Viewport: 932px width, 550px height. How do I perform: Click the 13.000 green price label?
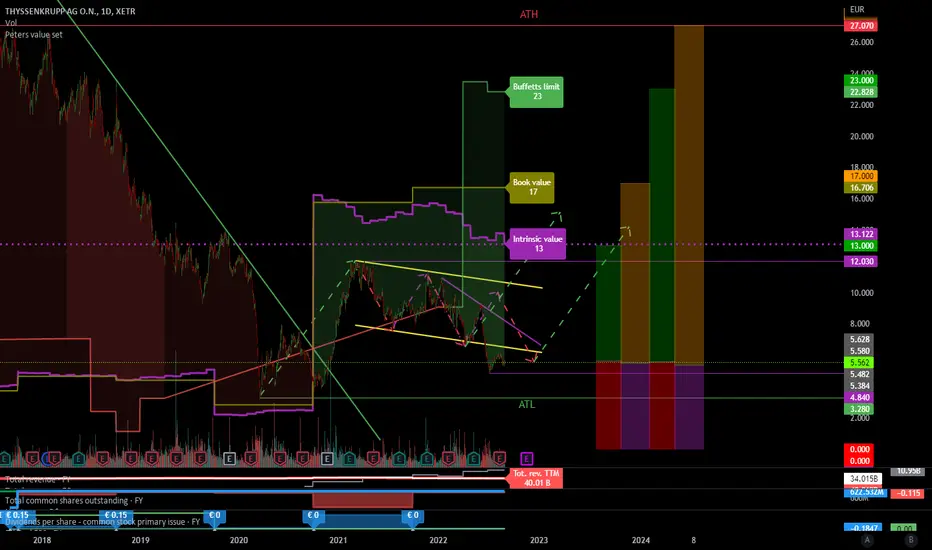[x=861, y=246]
